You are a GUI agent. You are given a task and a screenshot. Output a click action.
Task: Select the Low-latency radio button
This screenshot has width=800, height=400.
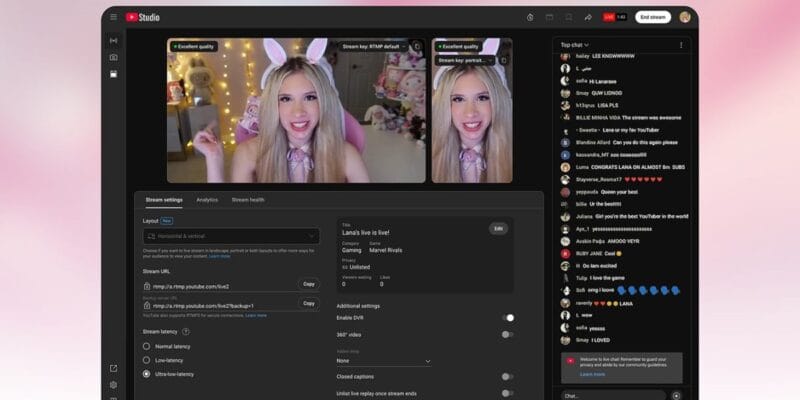point(146,360)
